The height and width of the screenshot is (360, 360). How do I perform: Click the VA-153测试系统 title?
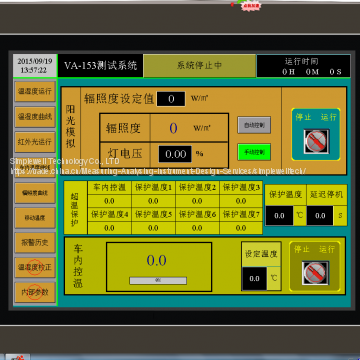100,66
